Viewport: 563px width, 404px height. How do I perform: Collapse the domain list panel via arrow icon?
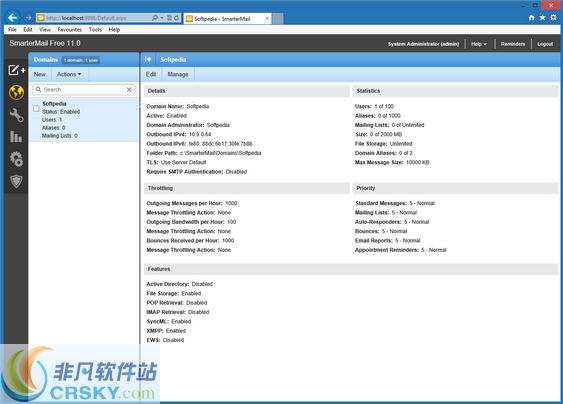pyautogui.click(x=148, y=59)
